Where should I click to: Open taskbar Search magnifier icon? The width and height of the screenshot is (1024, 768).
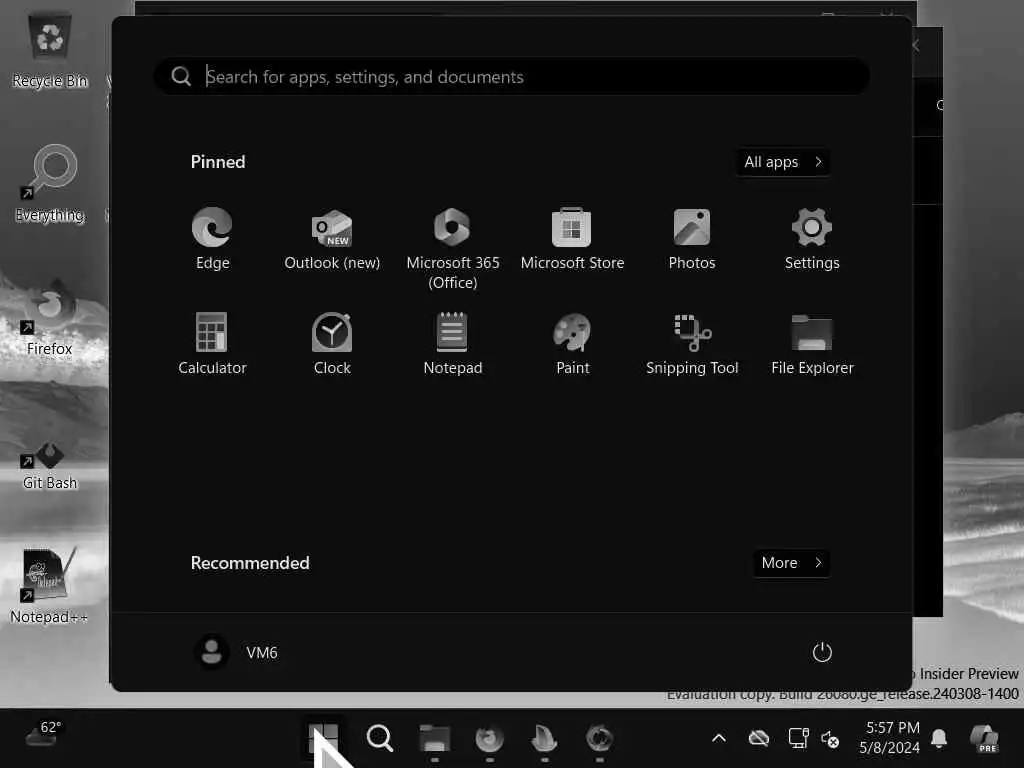point(379,739)
